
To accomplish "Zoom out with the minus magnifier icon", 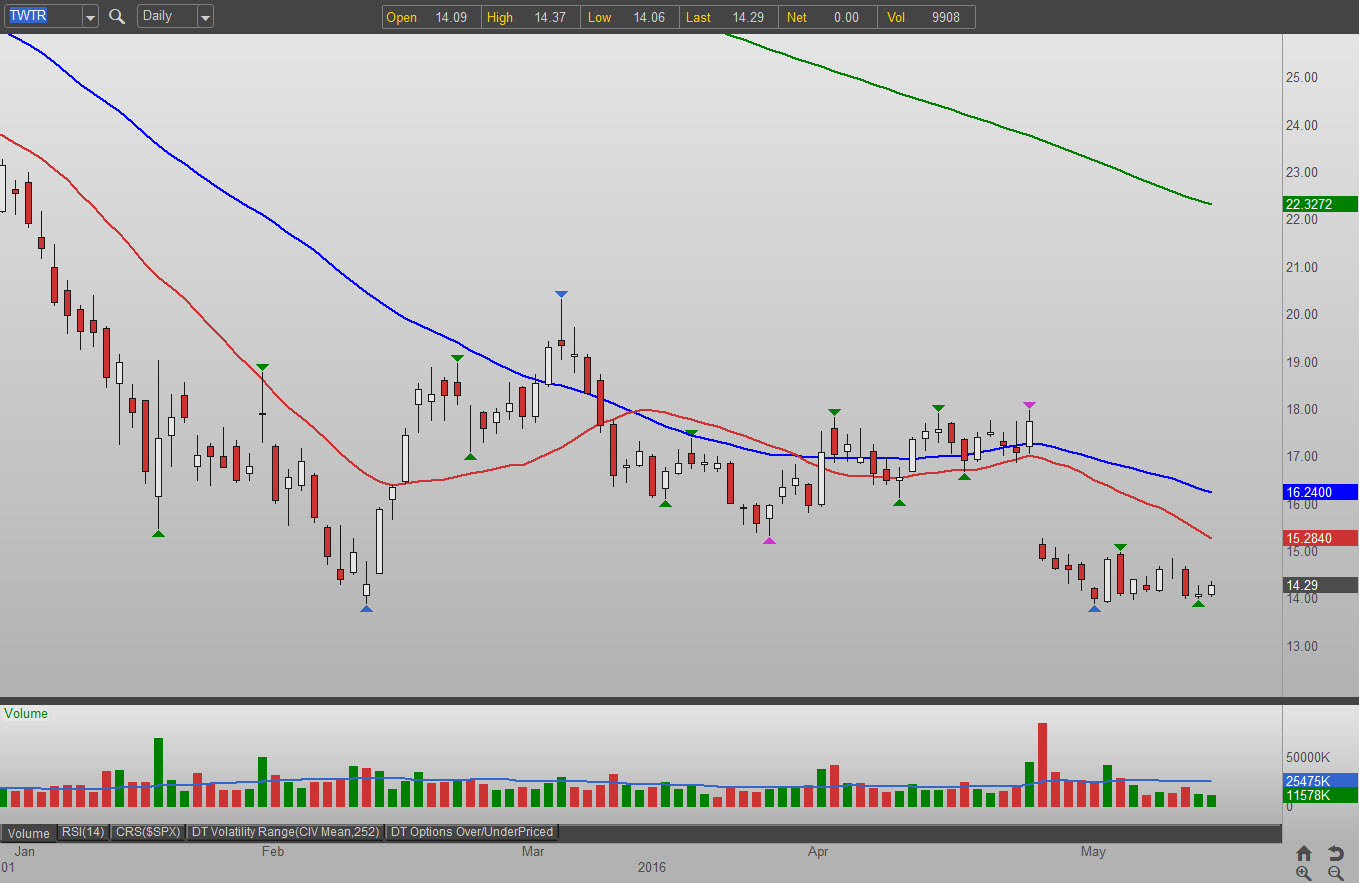I will pos(1335,873).
